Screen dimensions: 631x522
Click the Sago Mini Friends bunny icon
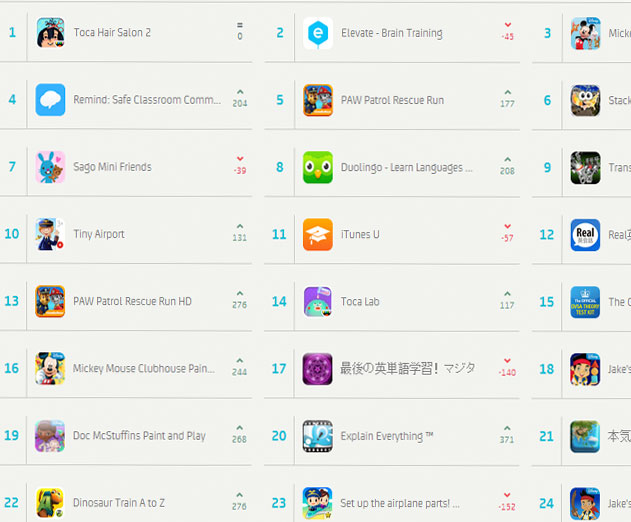(x=50, y=167)
